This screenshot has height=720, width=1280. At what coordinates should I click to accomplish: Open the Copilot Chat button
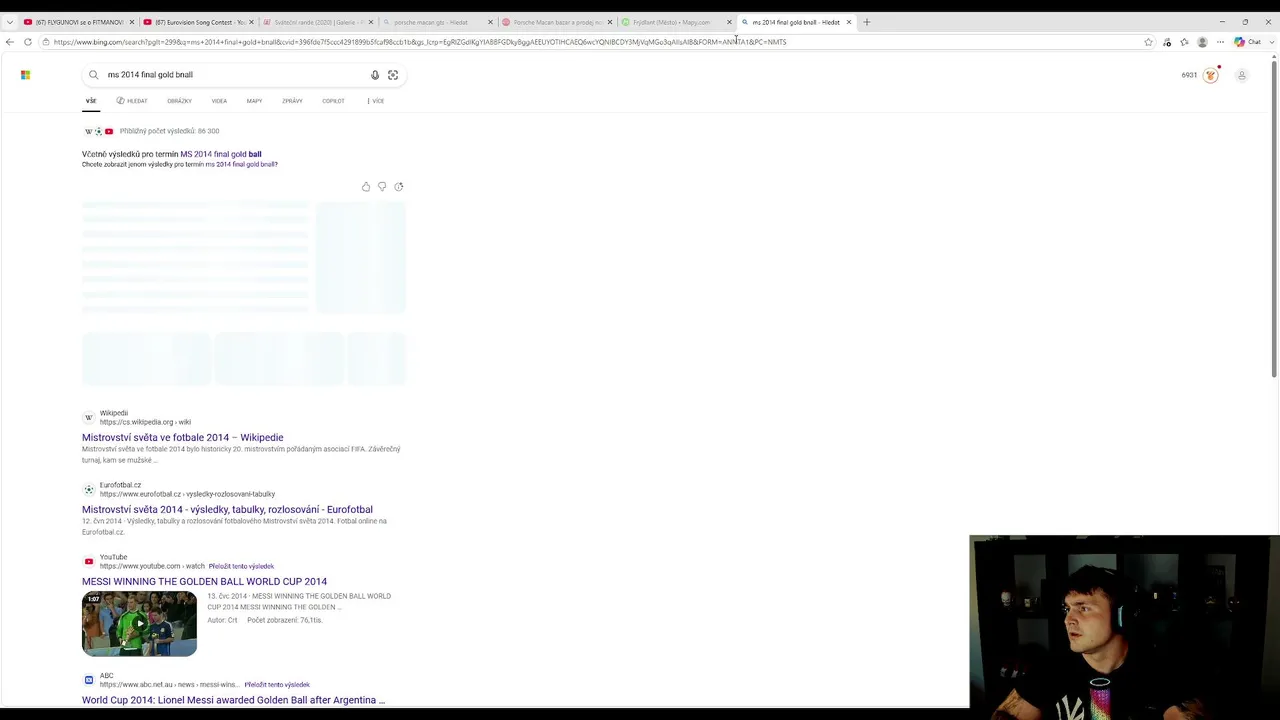click(x=1247, y=42)
